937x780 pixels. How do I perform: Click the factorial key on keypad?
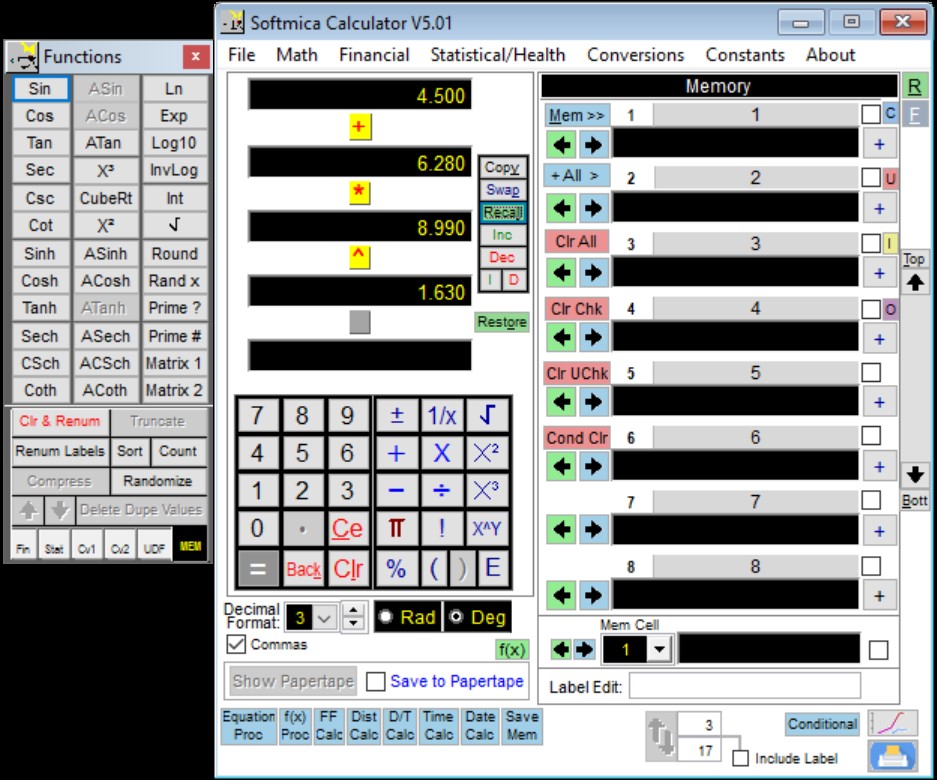click(x=442, y=528)
